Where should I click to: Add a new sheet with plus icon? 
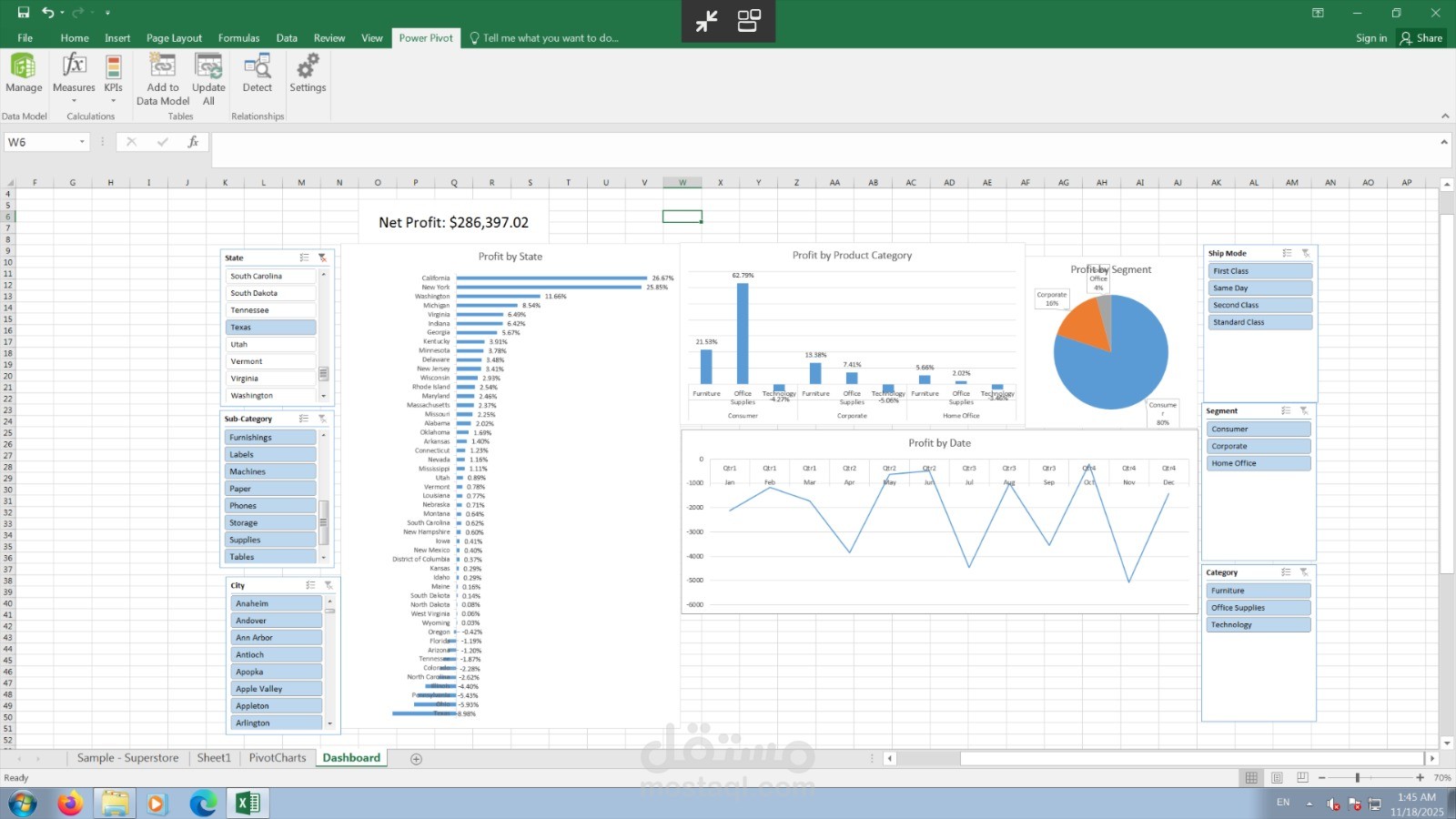tap(416, 759)
